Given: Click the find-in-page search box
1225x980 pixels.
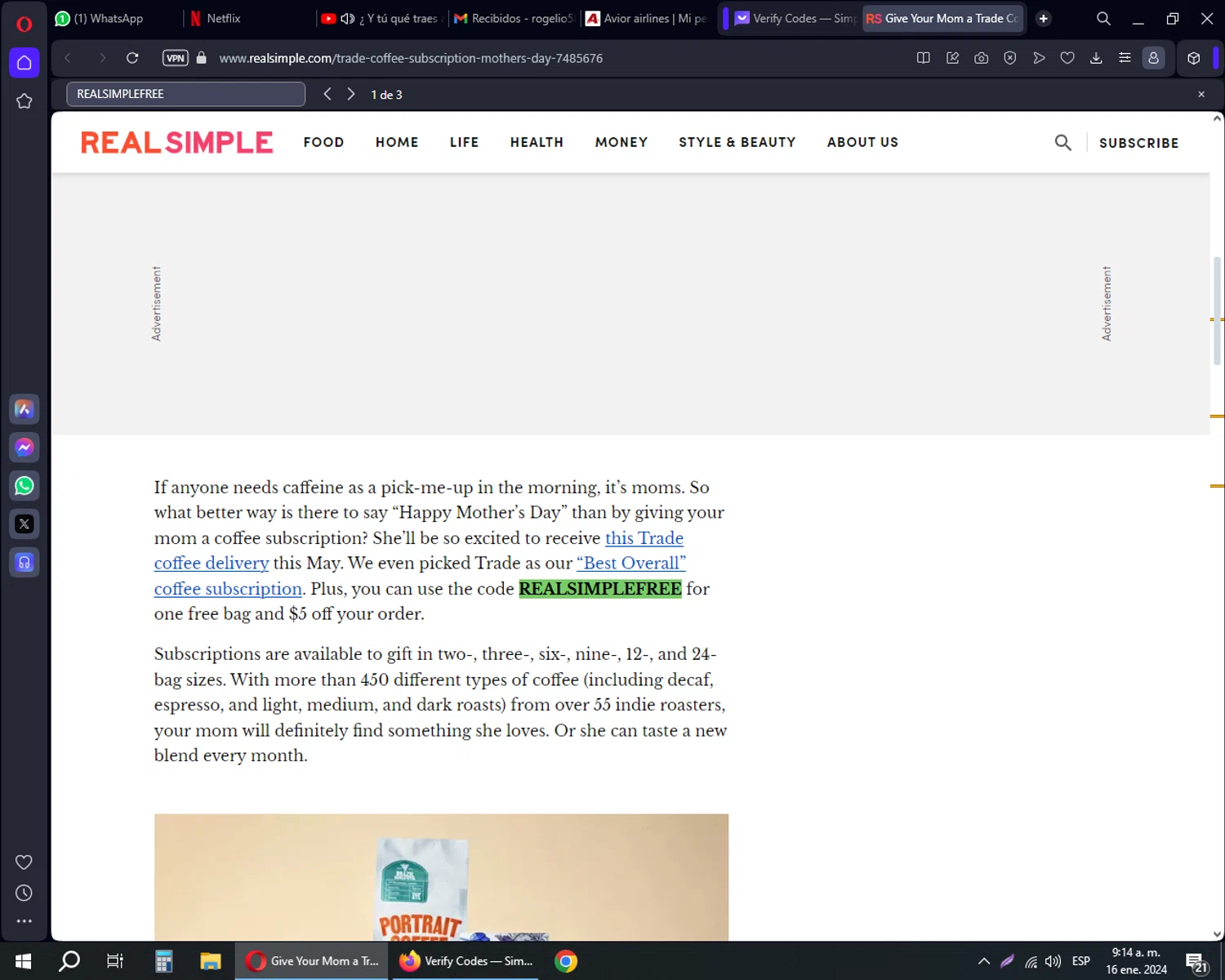Looking at the screenshot, I should coord(185,94).
